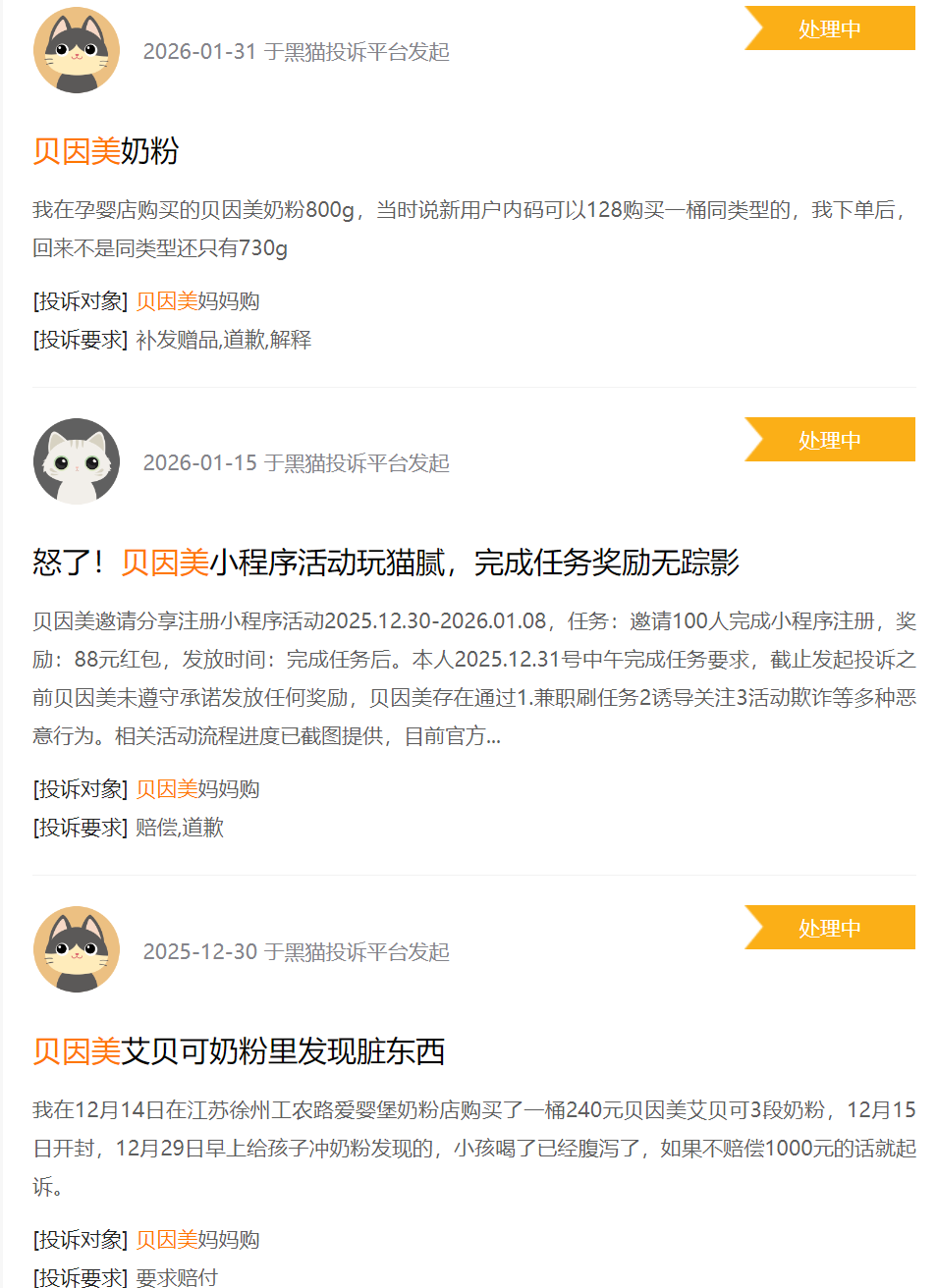
Task: Open the 怒了！贝因美小程序活动玩猫腻 complaint title
Action: click(386, 563)
